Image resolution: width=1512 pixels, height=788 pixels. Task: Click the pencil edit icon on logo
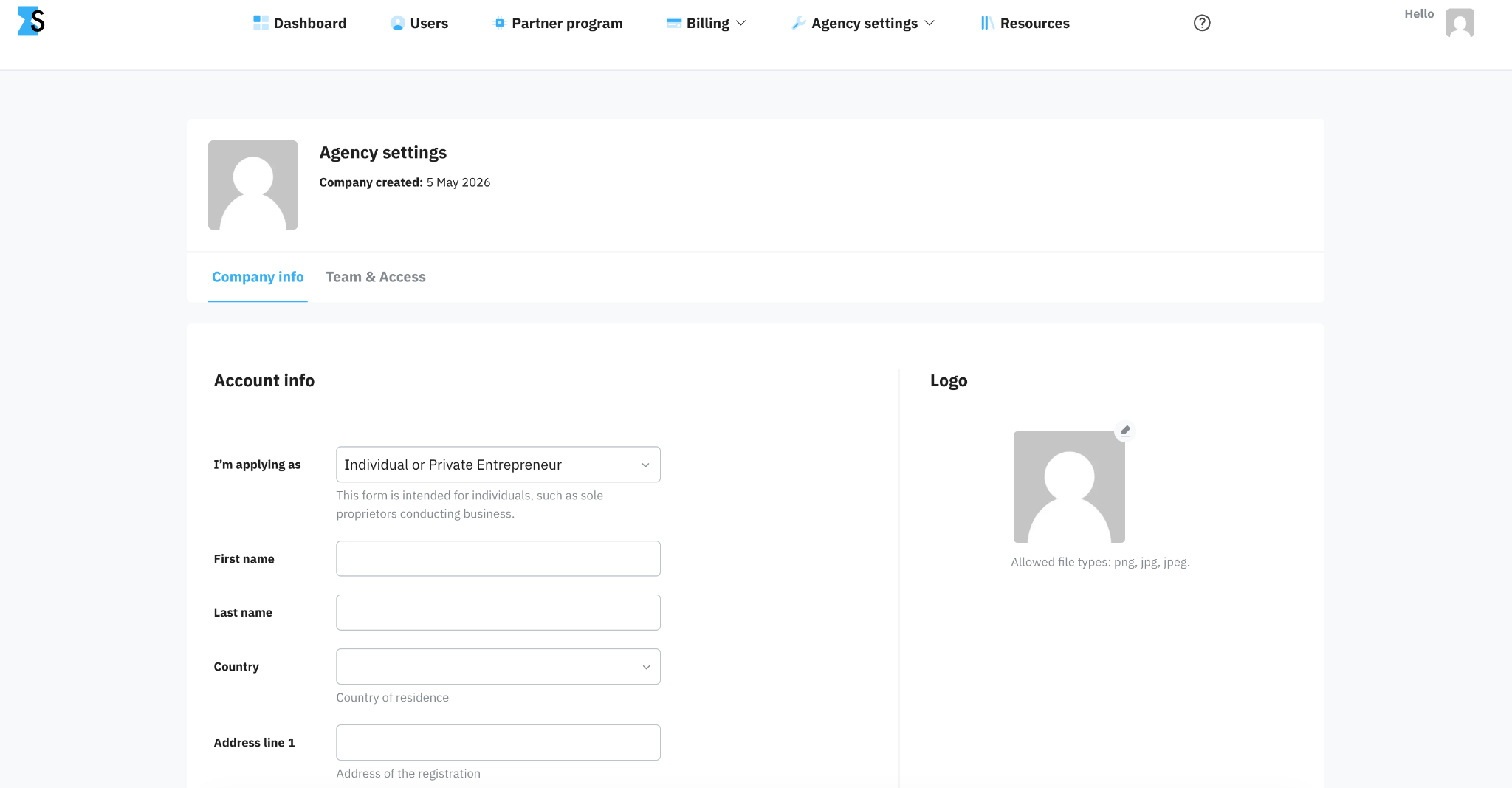pos(1125,431)
